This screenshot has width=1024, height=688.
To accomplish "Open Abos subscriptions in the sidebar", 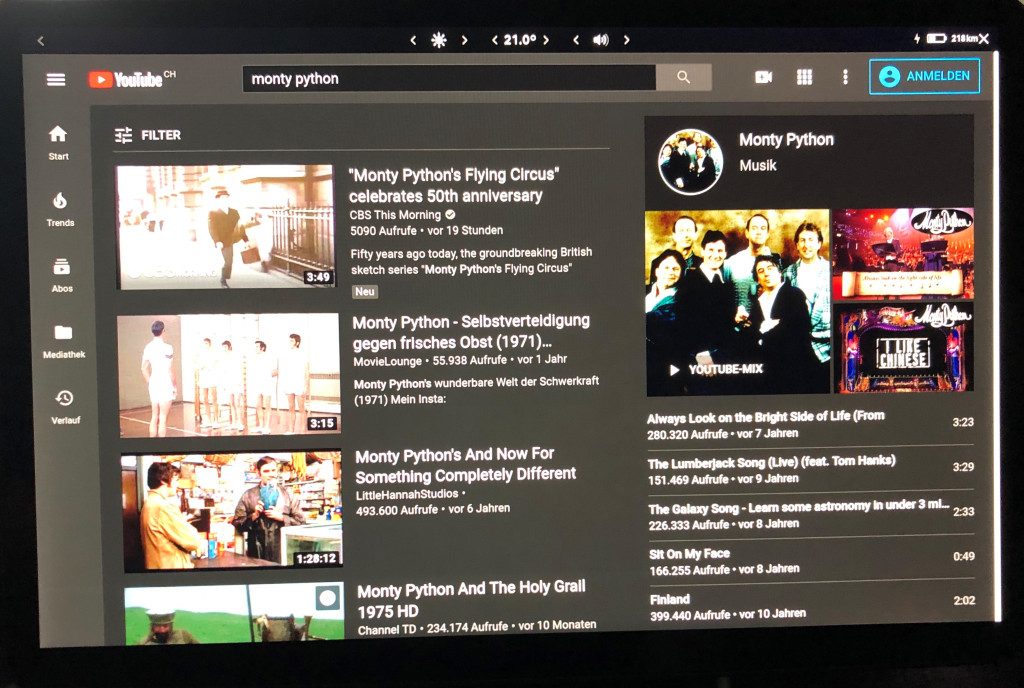I will click(x=62, y=275).
